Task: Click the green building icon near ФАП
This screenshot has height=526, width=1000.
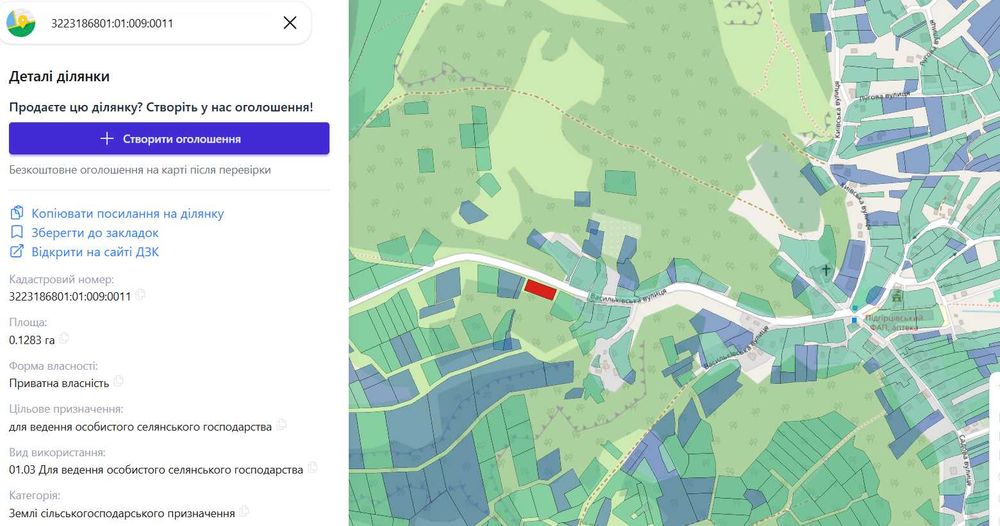Action: coord(897,295)
